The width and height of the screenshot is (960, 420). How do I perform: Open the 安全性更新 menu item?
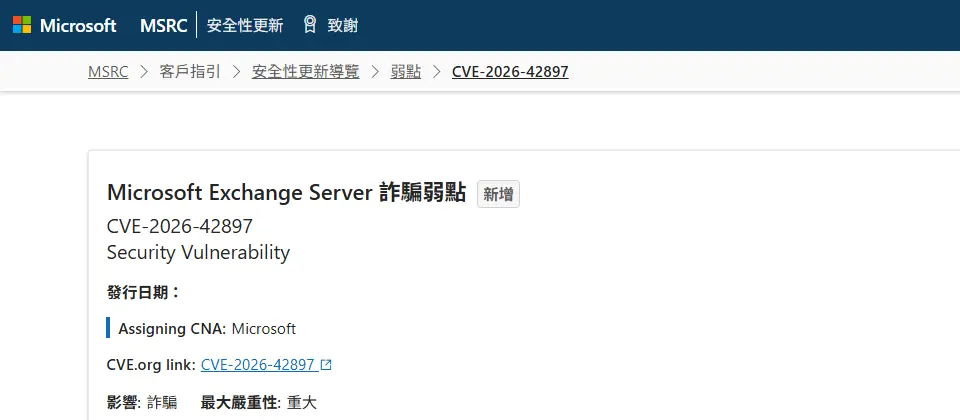[x=245, y=25]
